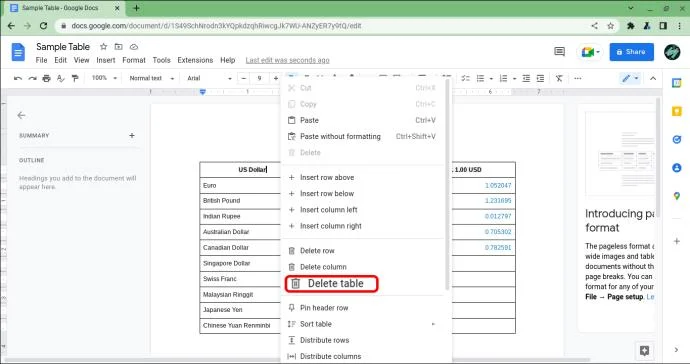Open the Explore button at bottom
Screen dimensions: 690x364
pyautogui.click(x=645, y=350)
